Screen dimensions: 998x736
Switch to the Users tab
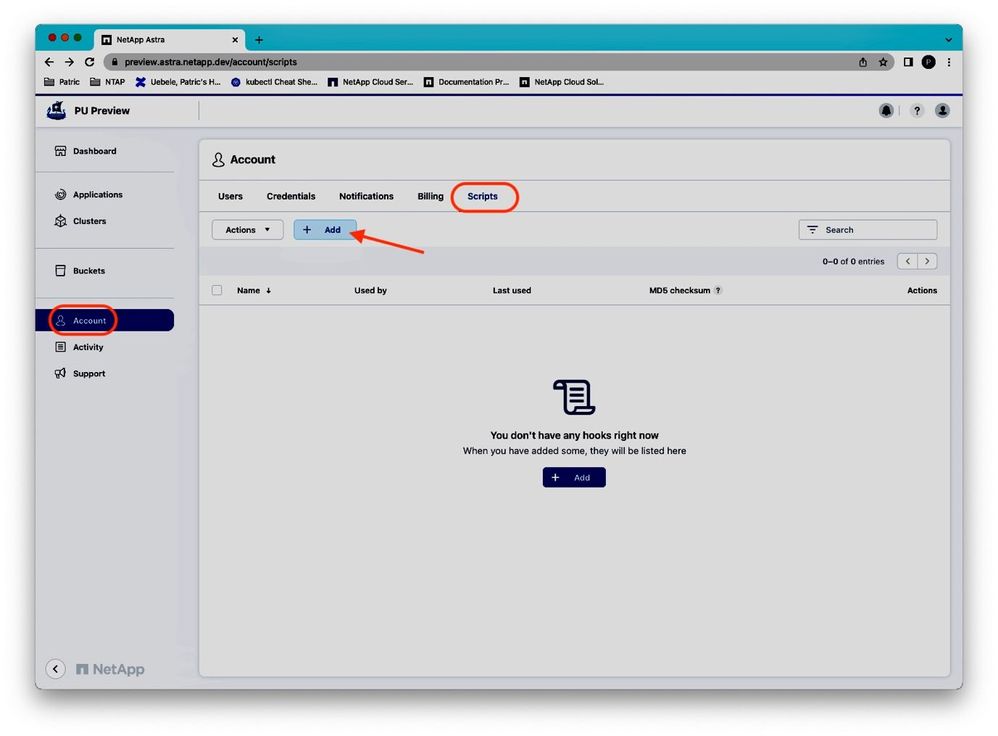pos(230,196)
